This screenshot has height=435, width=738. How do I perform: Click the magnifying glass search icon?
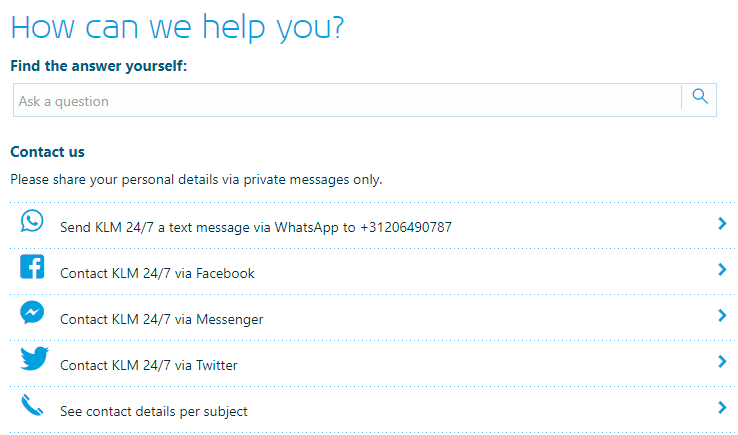point(700,97)
